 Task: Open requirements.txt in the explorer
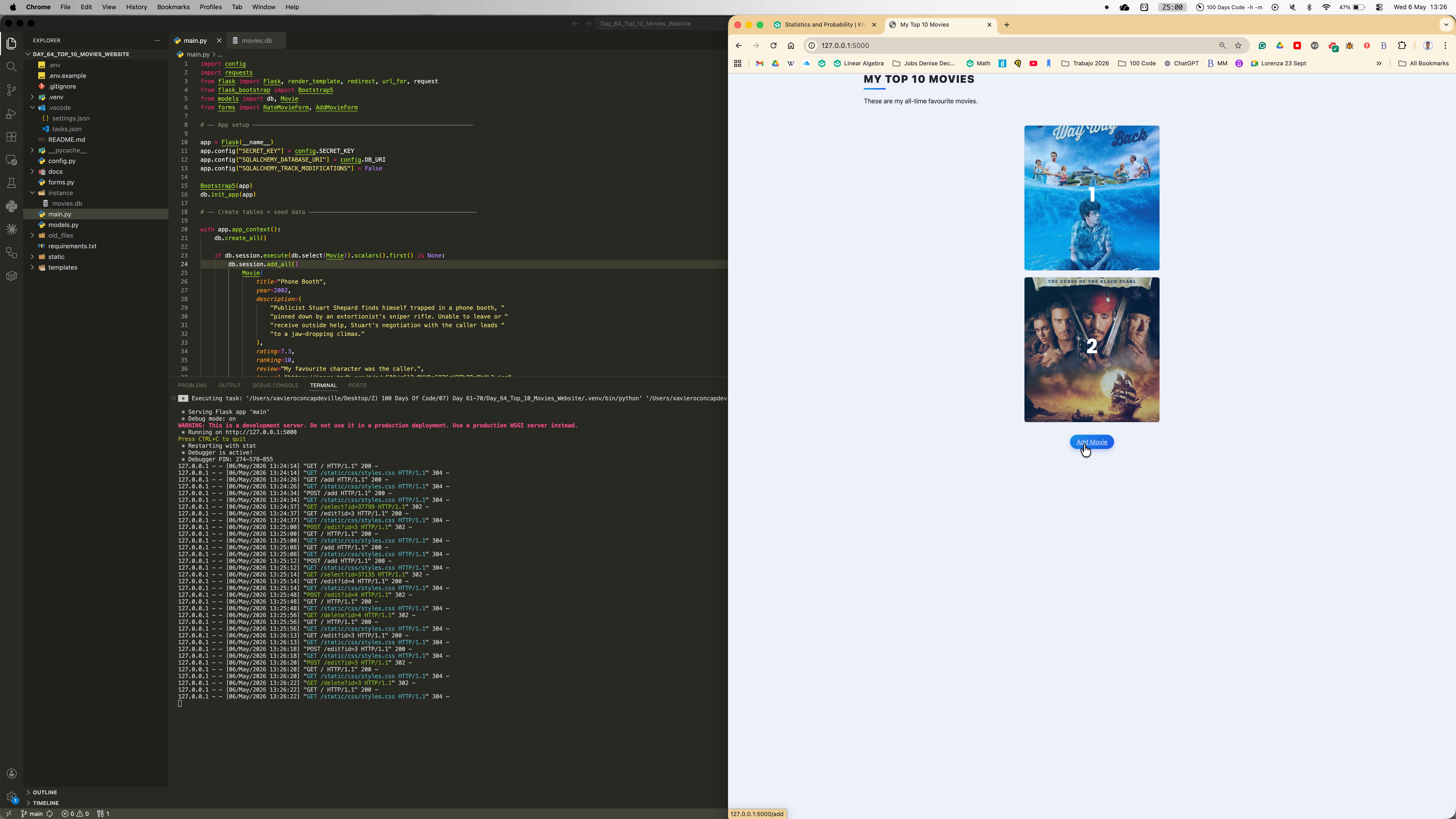click(x=72, y=246)
